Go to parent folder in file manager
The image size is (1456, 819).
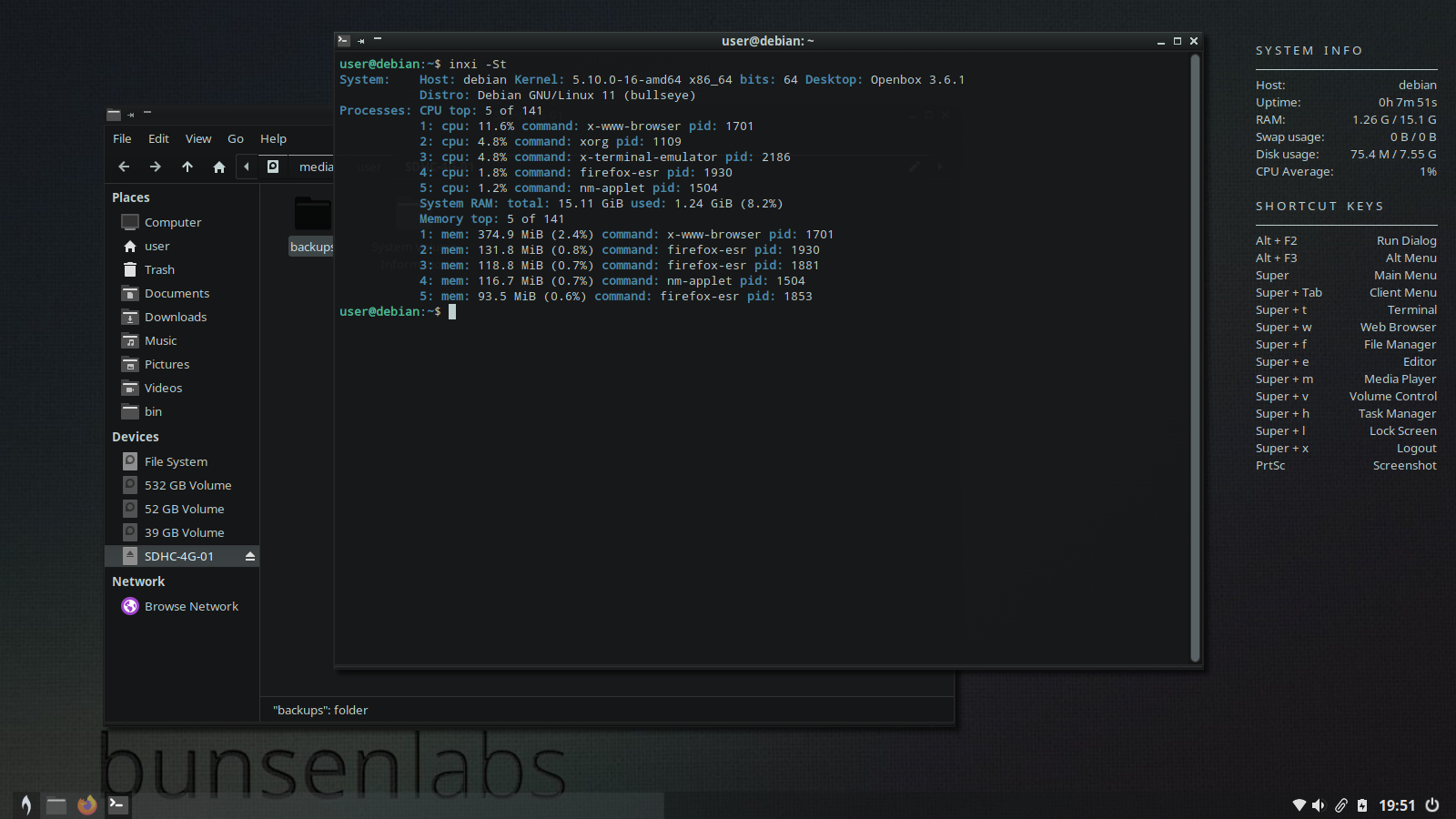[x=187, y=167]
